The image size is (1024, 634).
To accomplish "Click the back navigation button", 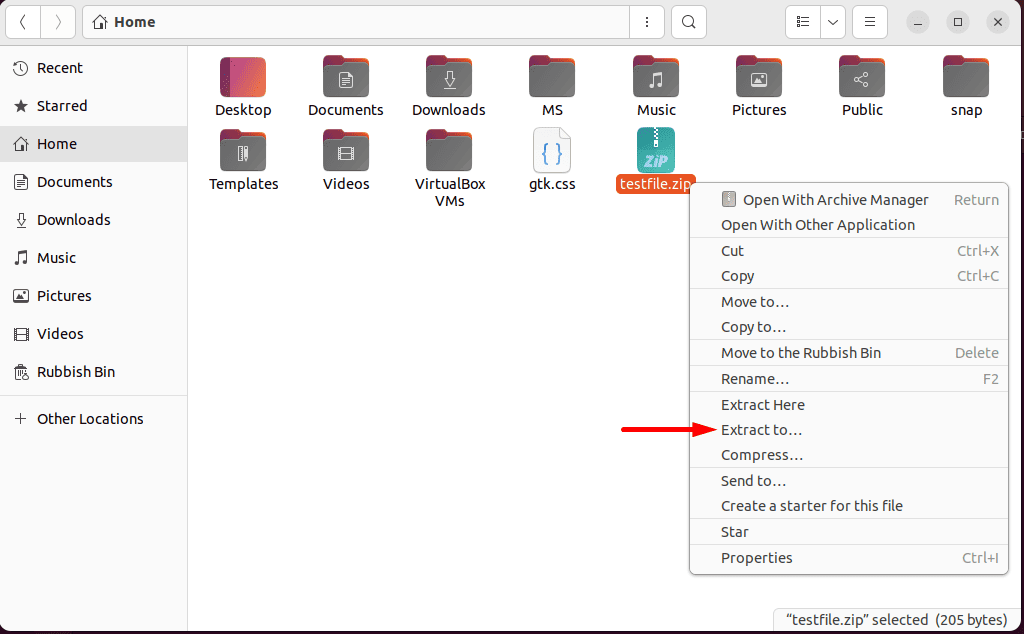I will [x=22, y=21].
